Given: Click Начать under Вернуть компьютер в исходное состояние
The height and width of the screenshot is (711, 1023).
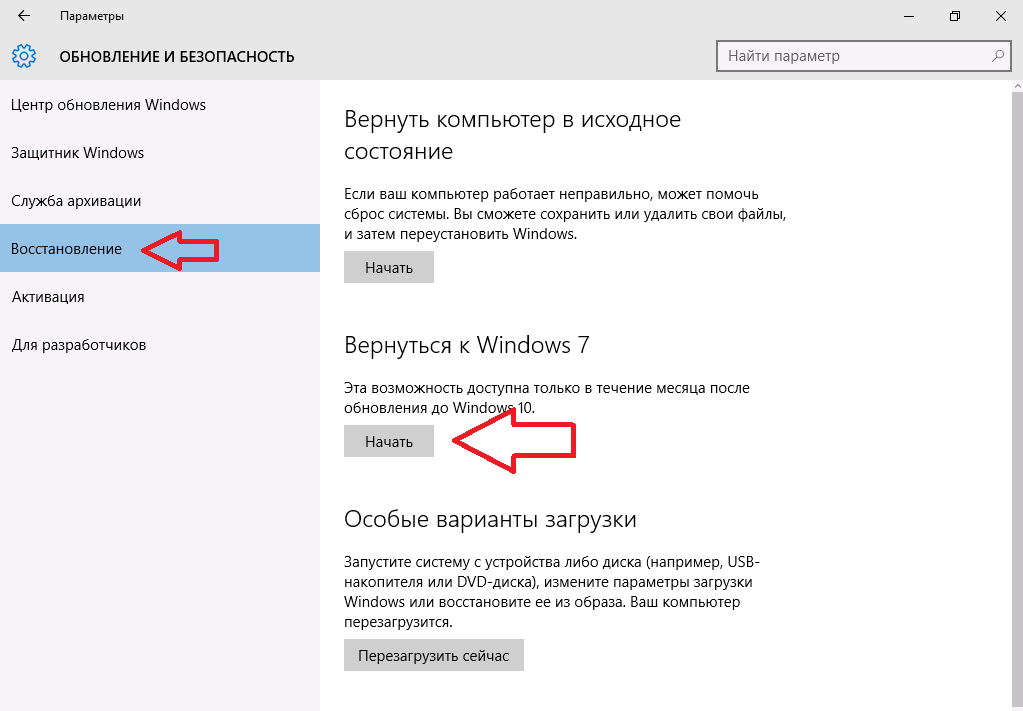Looking at the screenshot, I should click(x=389, y=267).
